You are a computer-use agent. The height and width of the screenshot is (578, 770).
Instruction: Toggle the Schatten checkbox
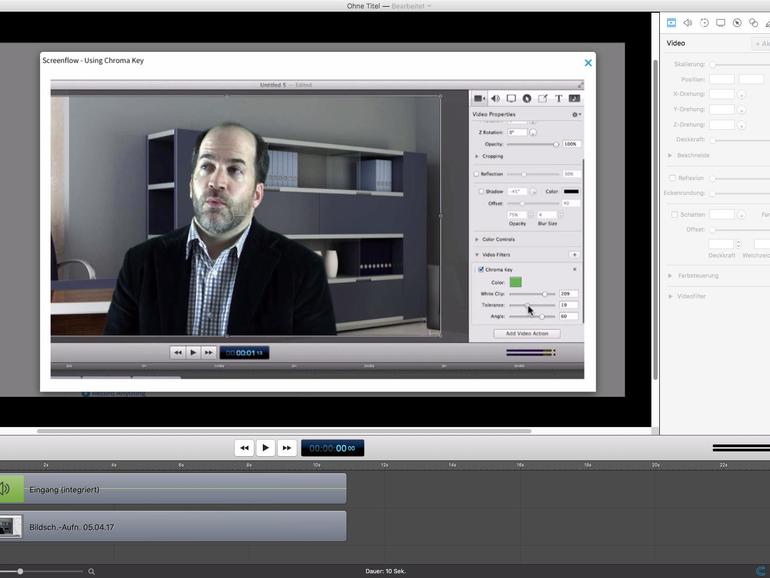(x=674, y=215)
